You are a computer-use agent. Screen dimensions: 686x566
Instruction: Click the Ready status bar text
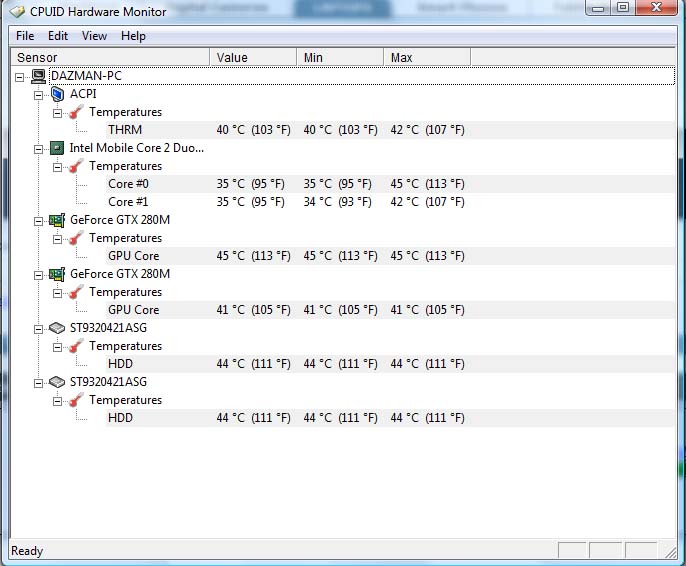[x=27, y=551]
